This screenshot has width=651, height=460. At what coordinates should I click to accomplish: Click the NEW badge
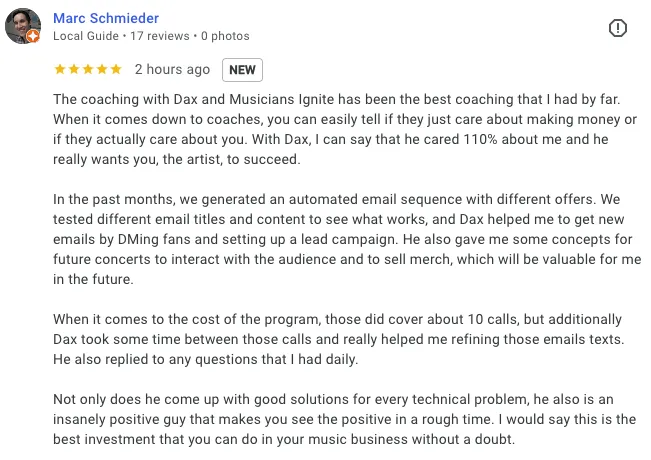(242, 70)
